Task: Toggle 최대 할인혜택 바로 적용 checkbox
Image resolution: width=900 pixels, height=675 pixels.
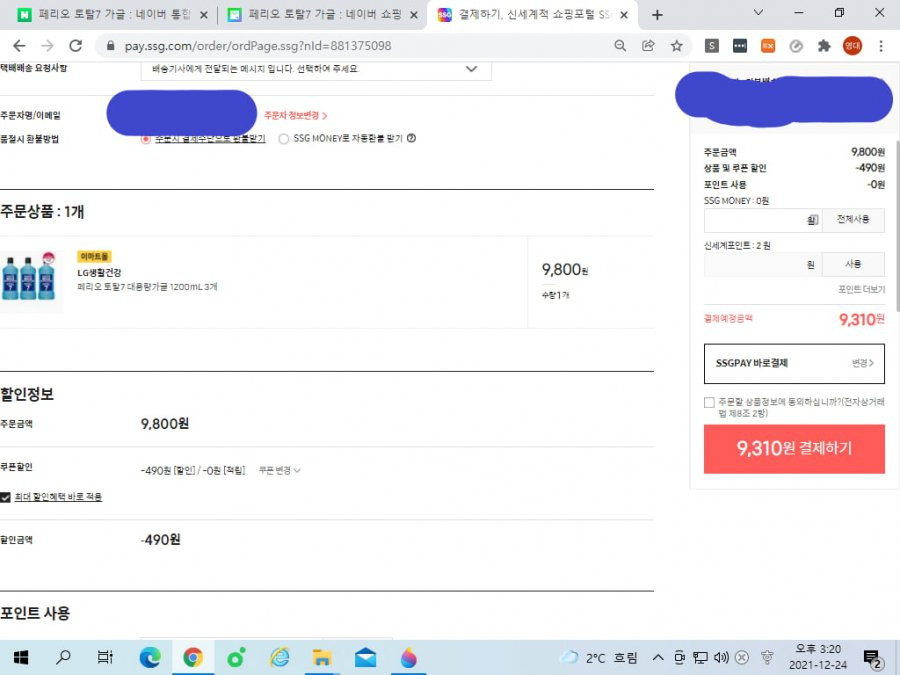Action: (6, 497)
